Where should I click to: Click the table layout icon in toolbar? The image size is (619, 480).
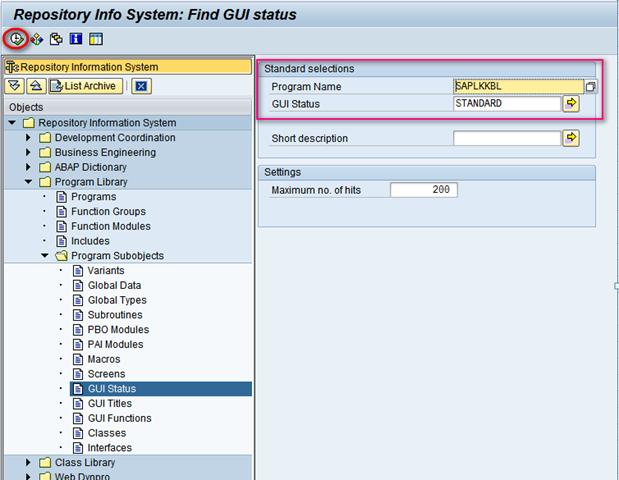click(x=96, y=39)
